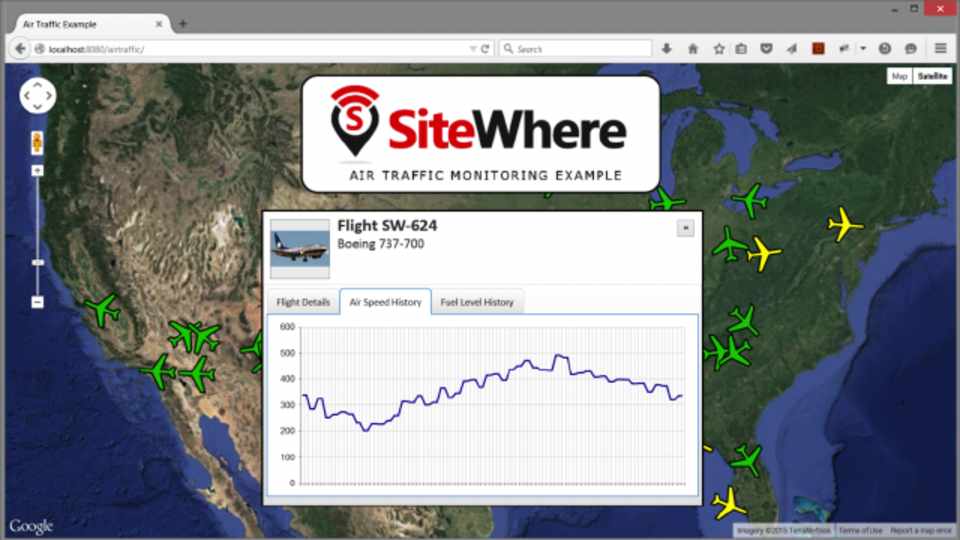
Task: Click the map zoom slider handle
Action: click(37, 262)
